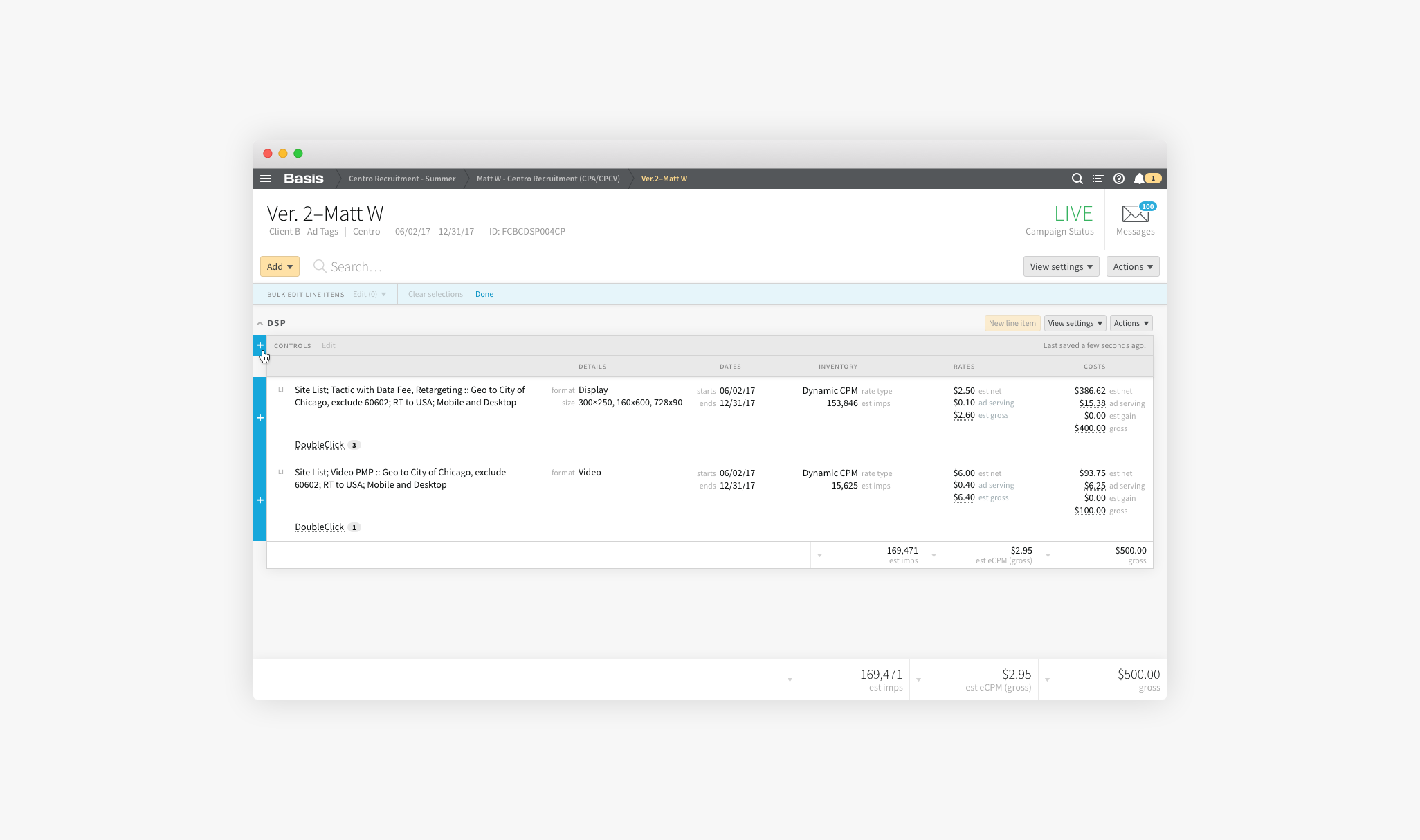
Task: Click plus icon beside Controls row
Action: pyautogui.click(x=260, y=345)
